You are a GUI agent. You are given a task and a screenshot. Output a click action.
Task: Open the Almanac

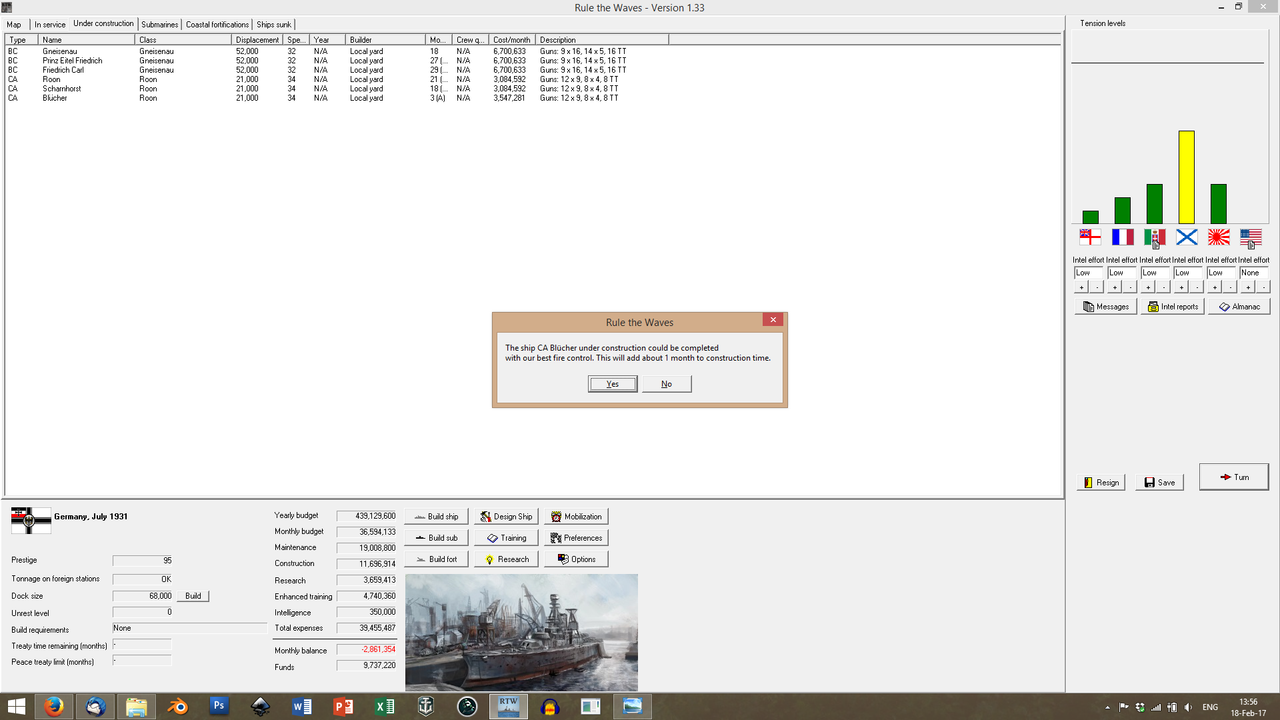pyautogui.click(x=1239, y=306)
